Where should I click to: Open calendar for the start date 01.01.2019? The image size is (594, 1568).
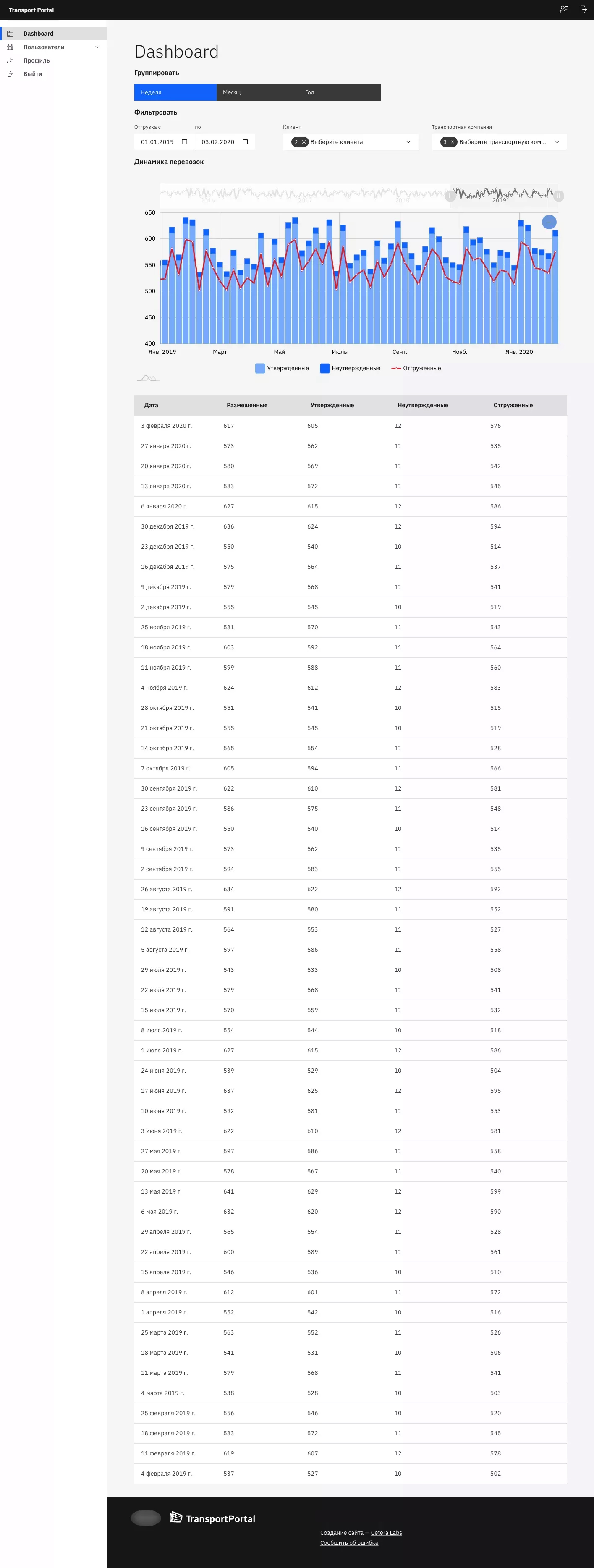coord(184,142)
